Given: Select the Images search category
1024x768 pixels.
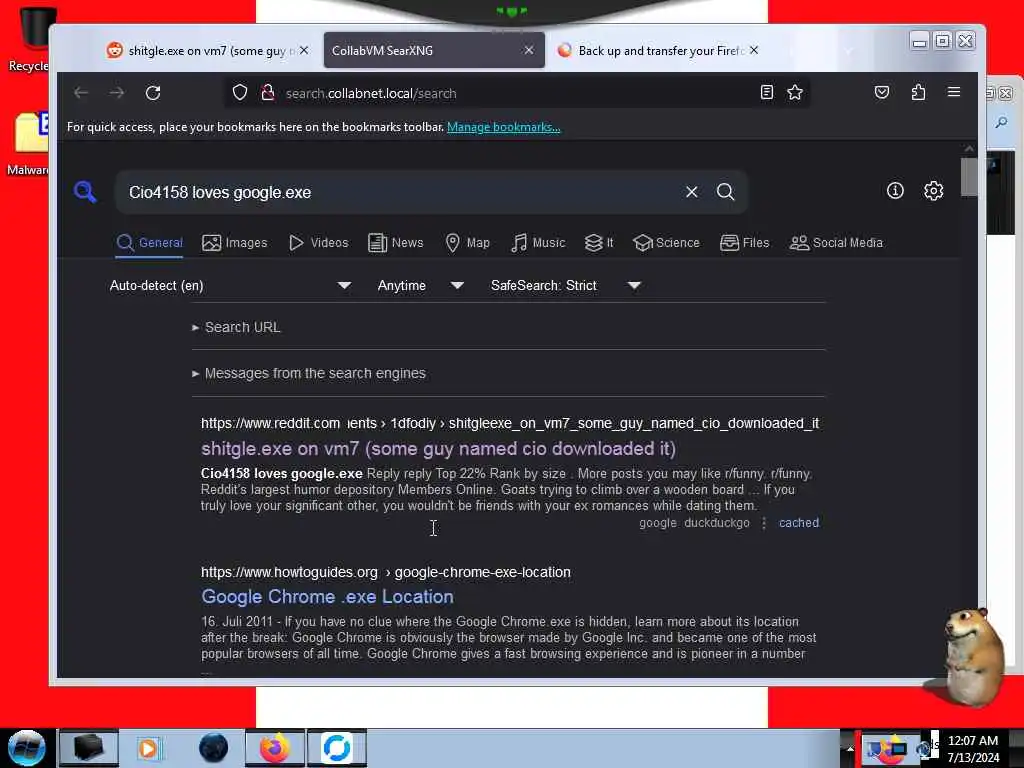Looking at the screenshot, I should click(234, 243).
